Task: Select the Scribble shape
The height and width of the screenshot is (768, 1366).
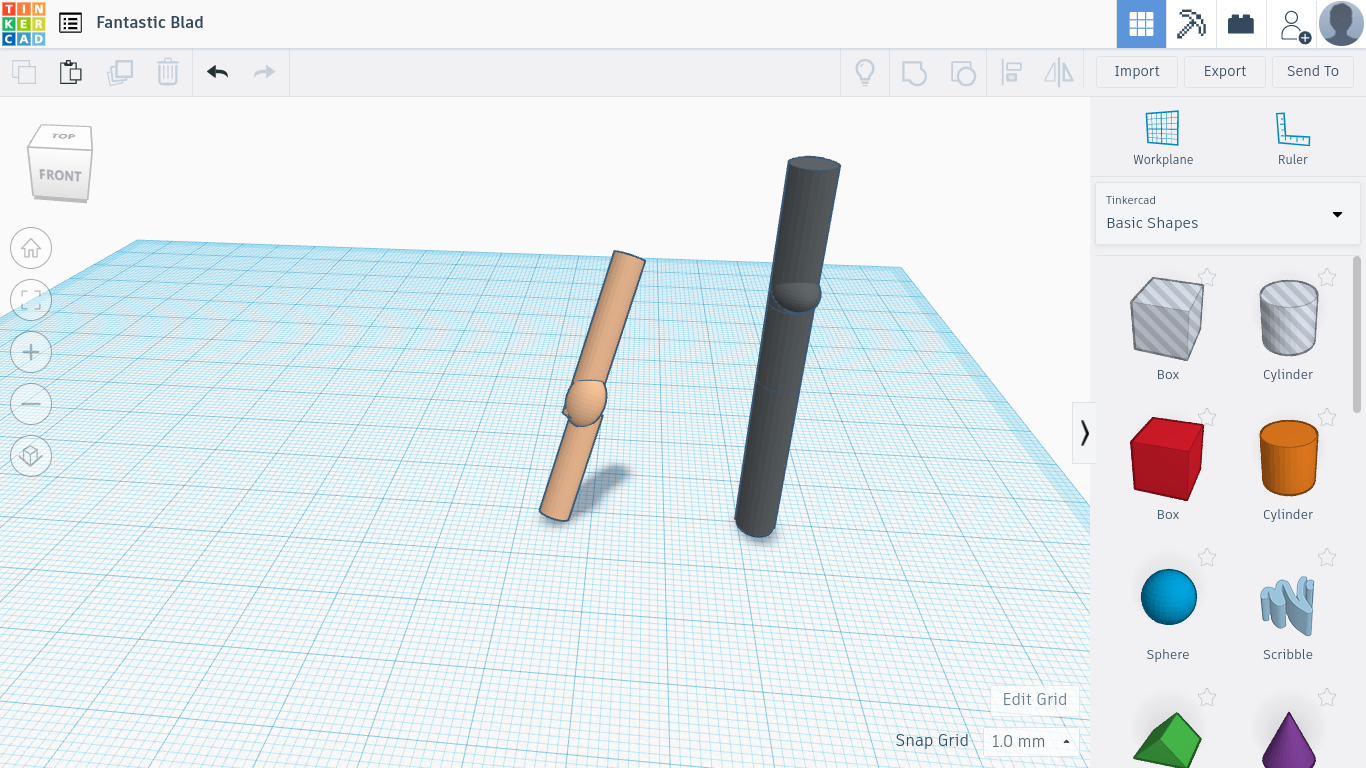Action: tap(1288, 606)
